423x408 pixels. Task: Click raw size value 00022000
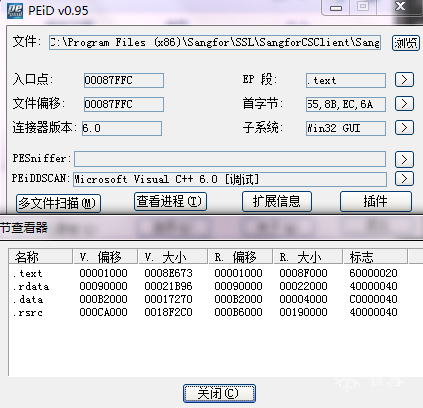point(303,286)
